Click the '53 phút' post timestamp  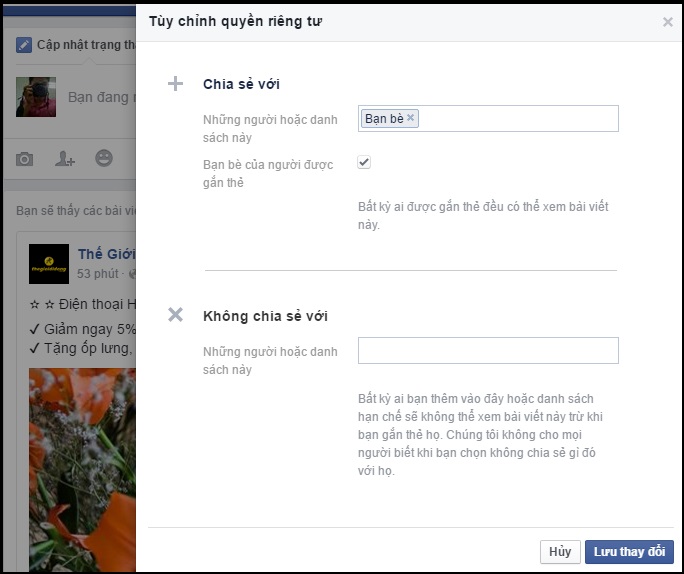[x=98, y=273]
